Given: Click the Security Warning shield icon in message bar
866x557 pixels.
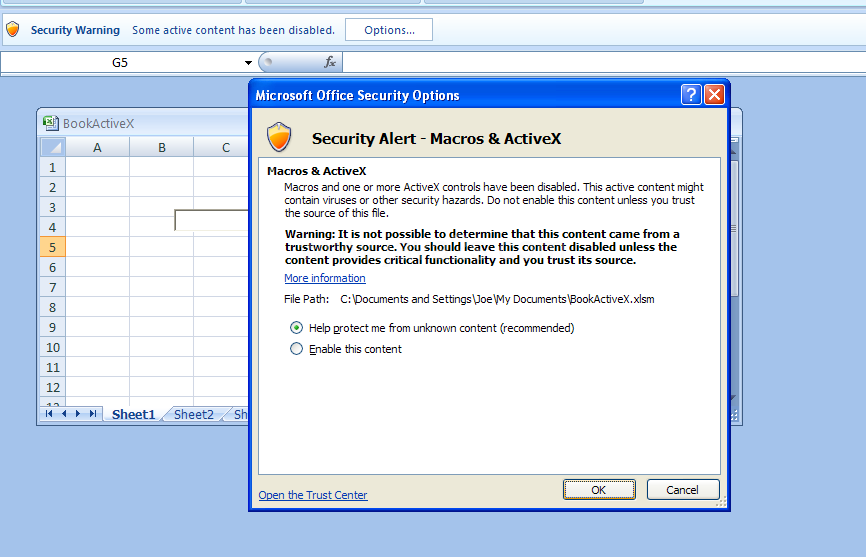Looking at the screenshot, I should pyautogui.click(x=13, y=29).
